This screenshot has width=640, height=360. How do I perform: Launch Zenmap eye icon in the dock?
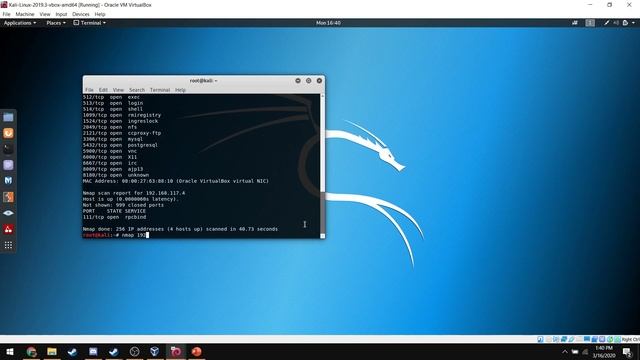[8, 213]
